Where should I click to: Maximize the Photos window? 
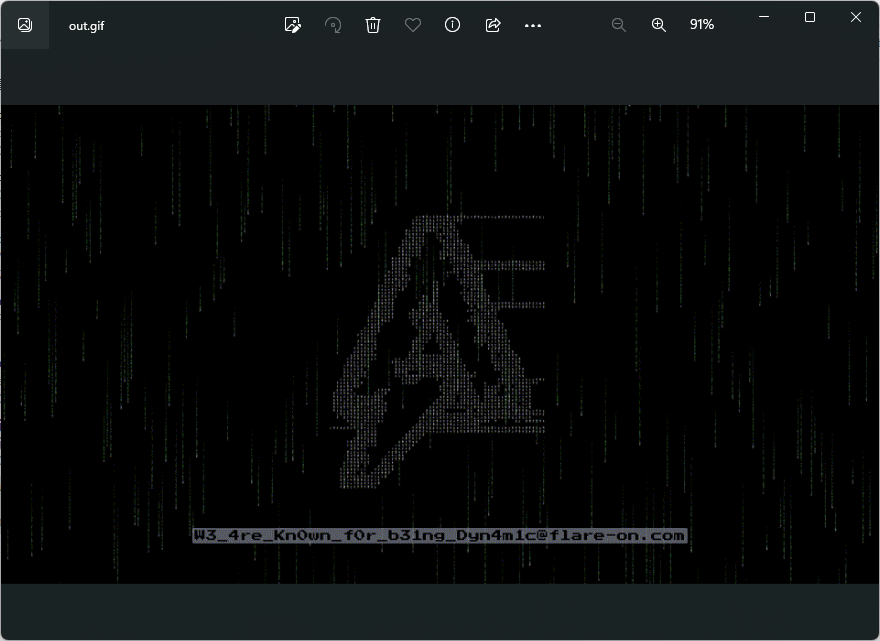[x=810, y=17]
